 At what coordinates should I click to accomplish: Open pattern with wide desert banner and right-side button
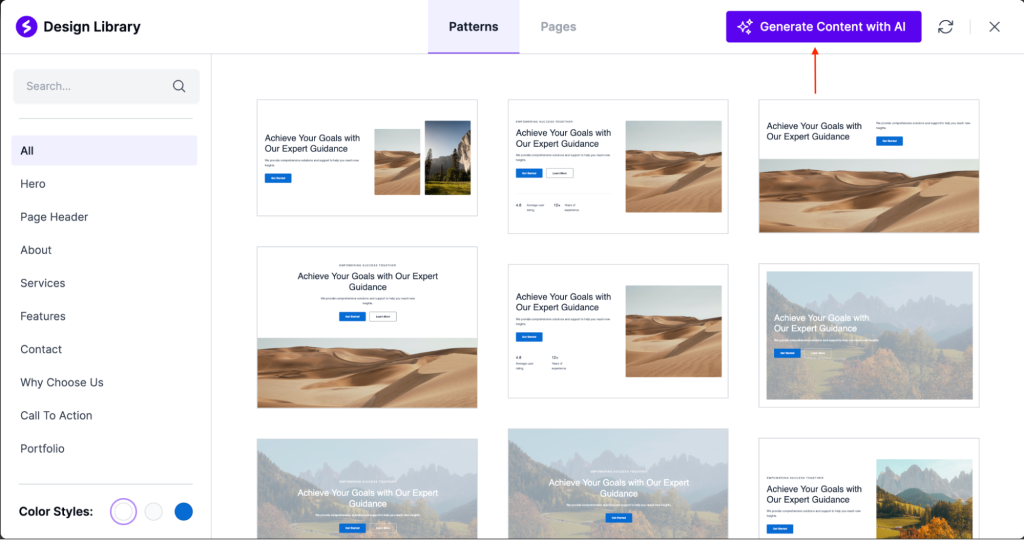click(x=869, y=166)
